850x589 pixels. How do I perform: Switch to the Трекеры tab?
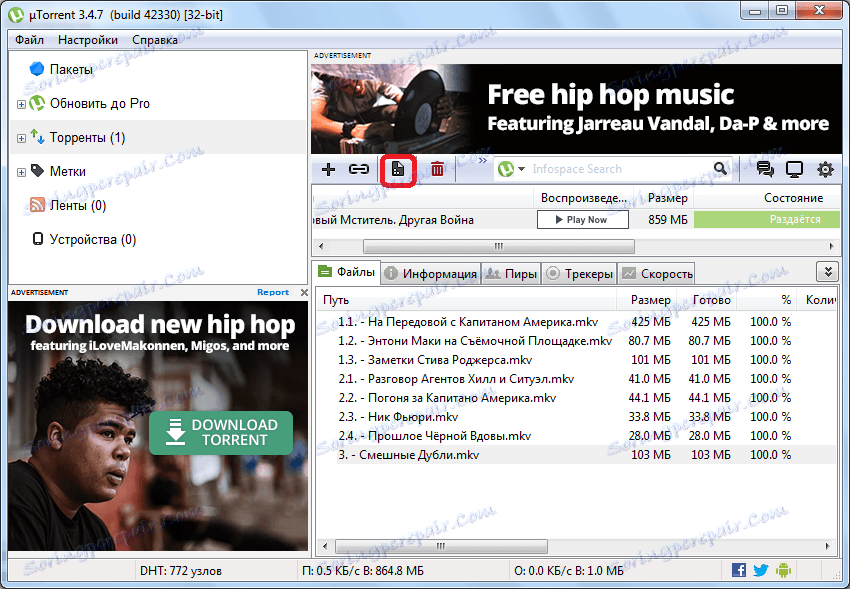point(579,274)
